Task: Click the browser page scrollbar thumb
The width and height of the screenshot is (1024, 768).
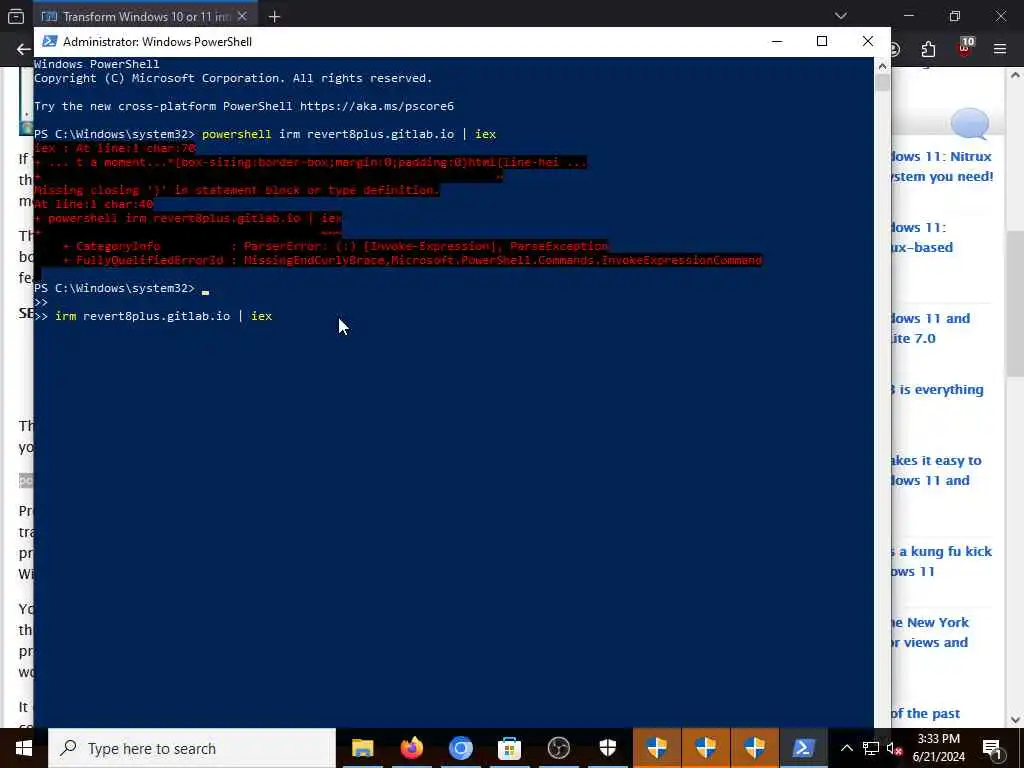Action: (x=1016, y=304)
